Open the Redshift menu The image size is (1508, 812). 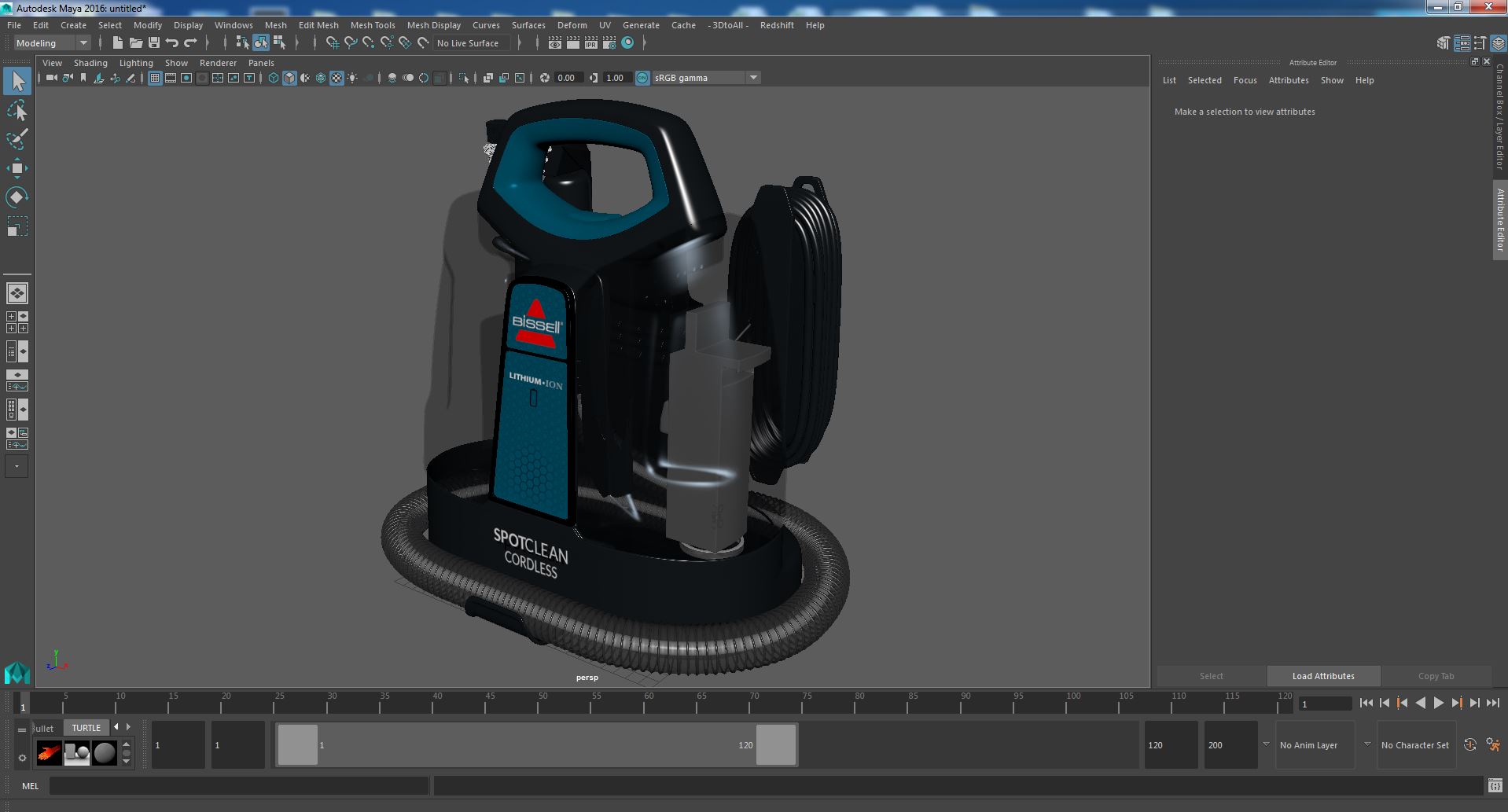pyautogui.click(x=777, y=25)
